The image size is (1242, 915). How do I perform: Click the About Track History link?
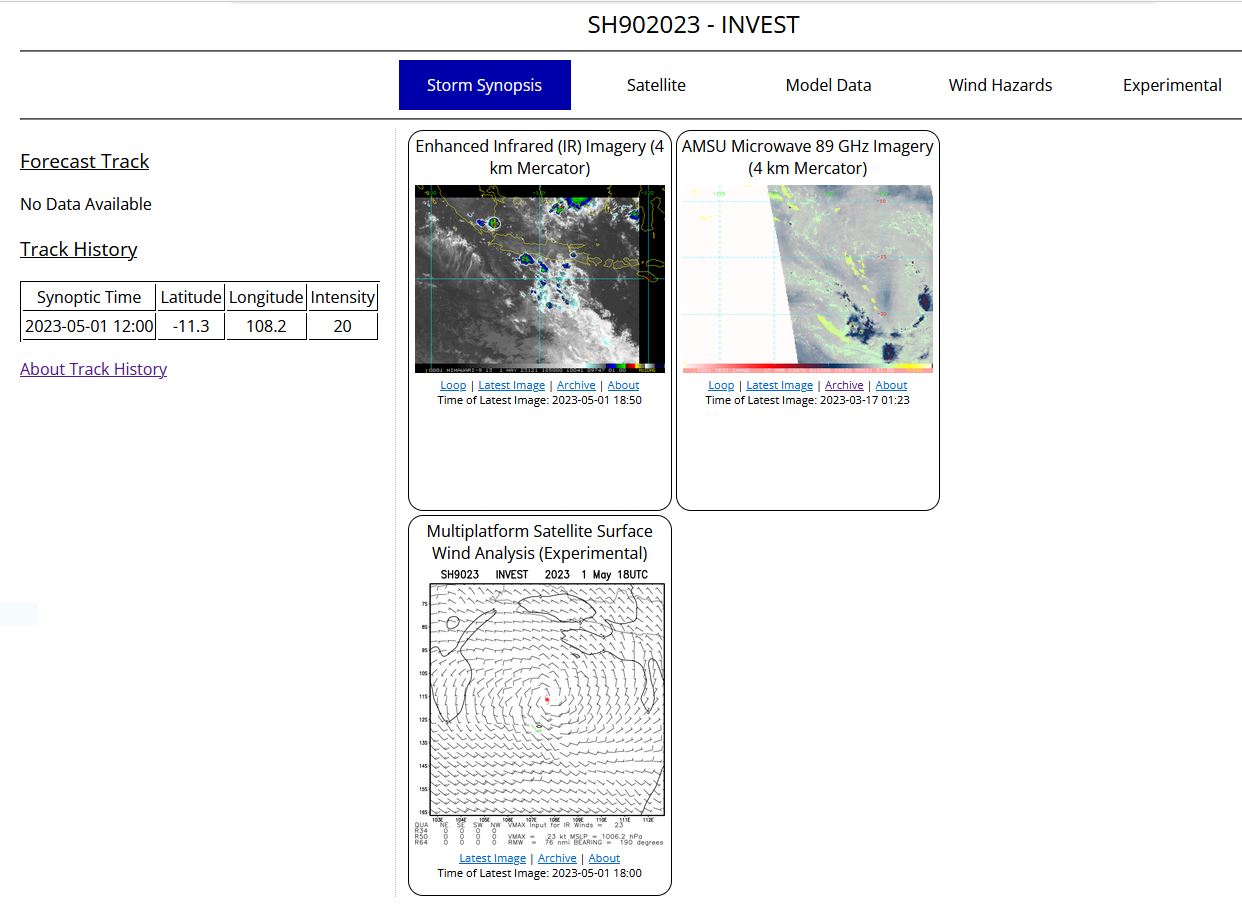pos(93,369)
